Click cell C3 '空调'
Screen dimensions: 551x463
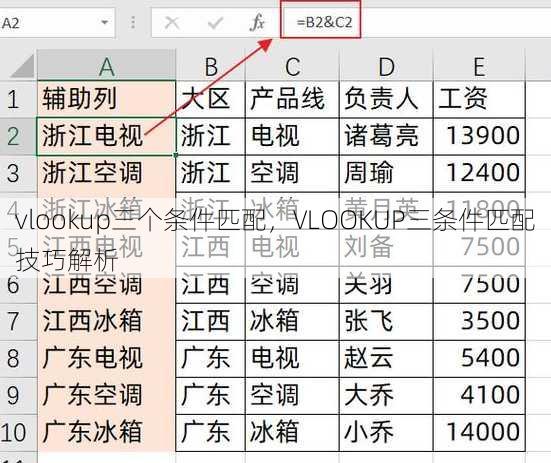(x=292, y=173)
